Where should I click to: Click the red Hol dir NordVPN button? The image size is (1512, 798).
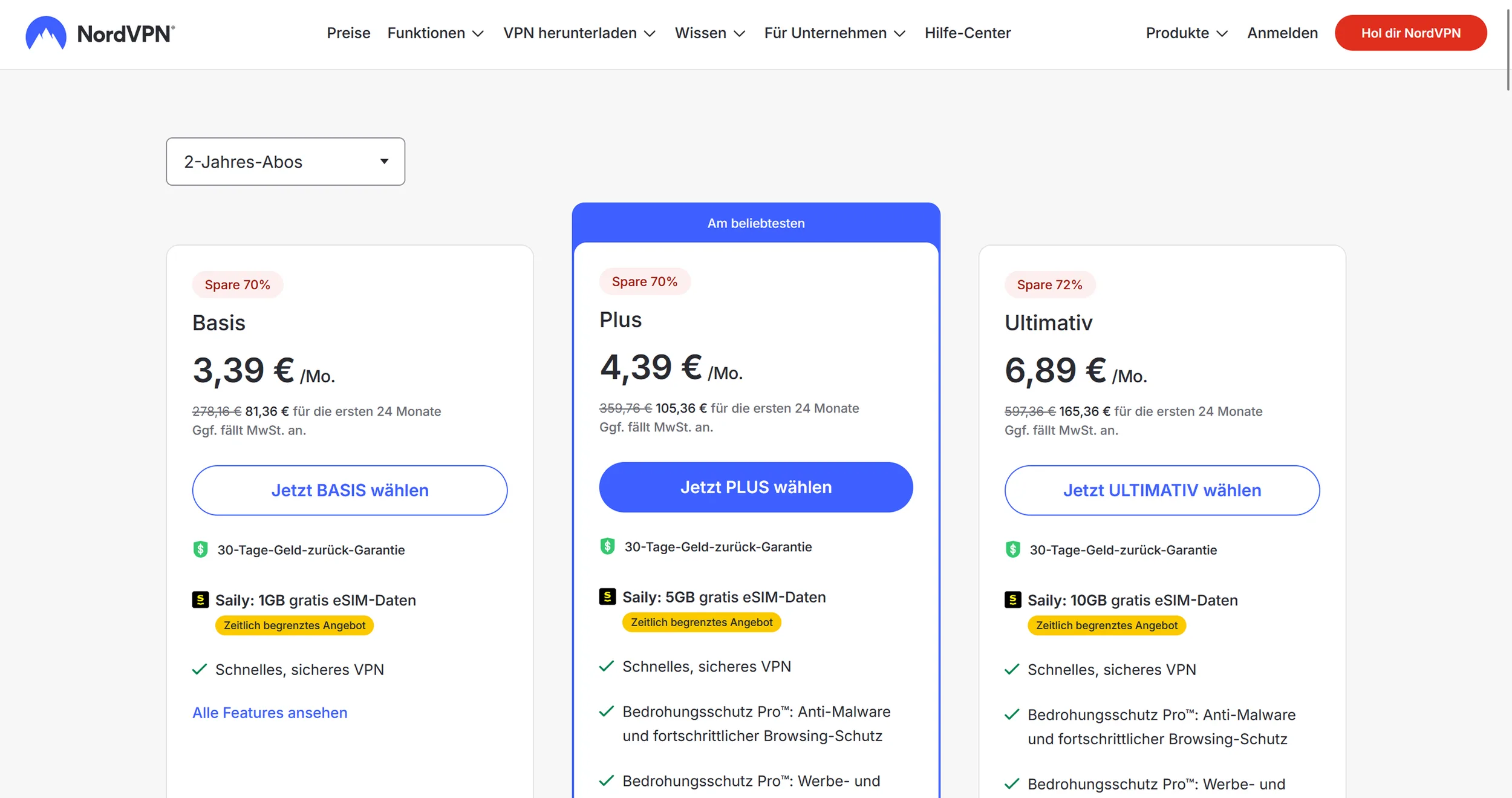pyautogui.click(x=1410, y=33)
